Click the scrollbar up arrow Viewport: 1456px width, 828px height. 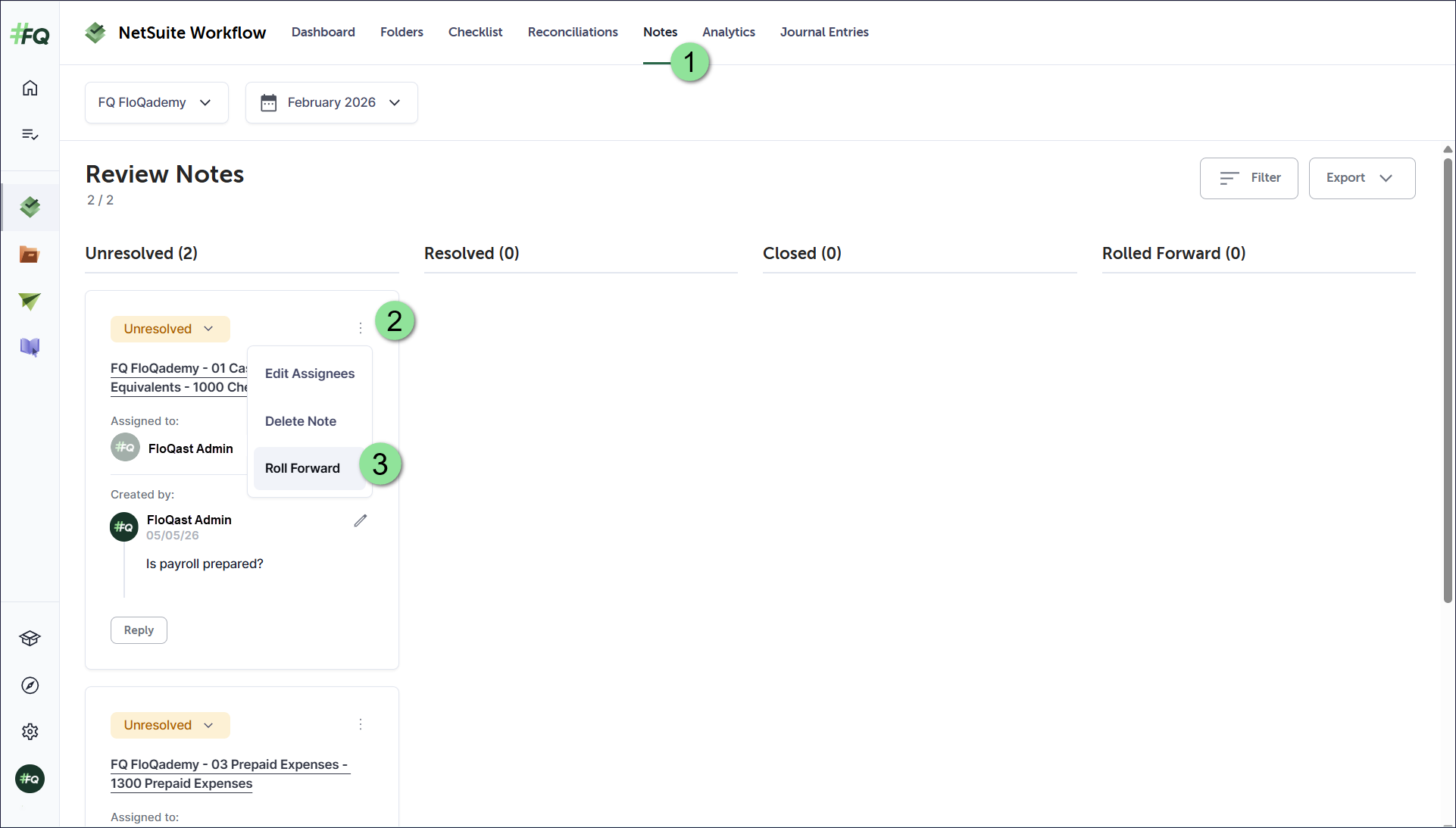(1448, 149)
